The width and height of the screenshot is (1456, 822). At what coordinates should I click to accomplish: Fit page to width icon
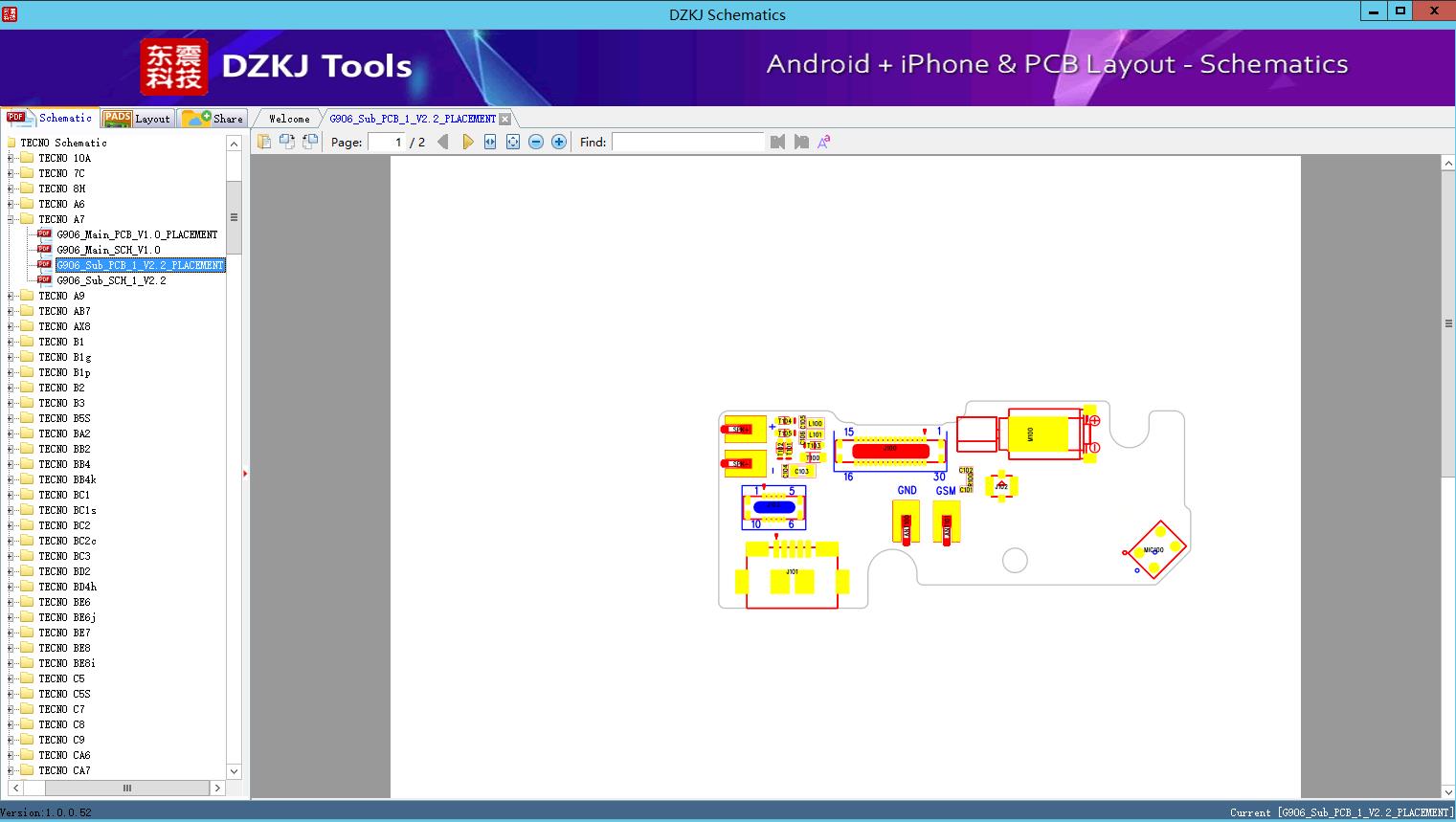(490, 142)
